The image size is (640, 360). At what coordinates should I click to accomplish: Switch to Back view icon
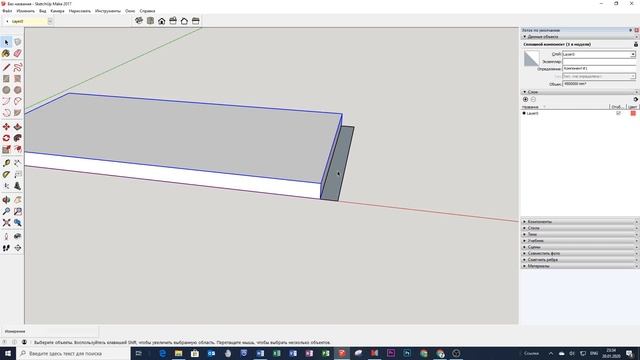[x=184, y=21]
